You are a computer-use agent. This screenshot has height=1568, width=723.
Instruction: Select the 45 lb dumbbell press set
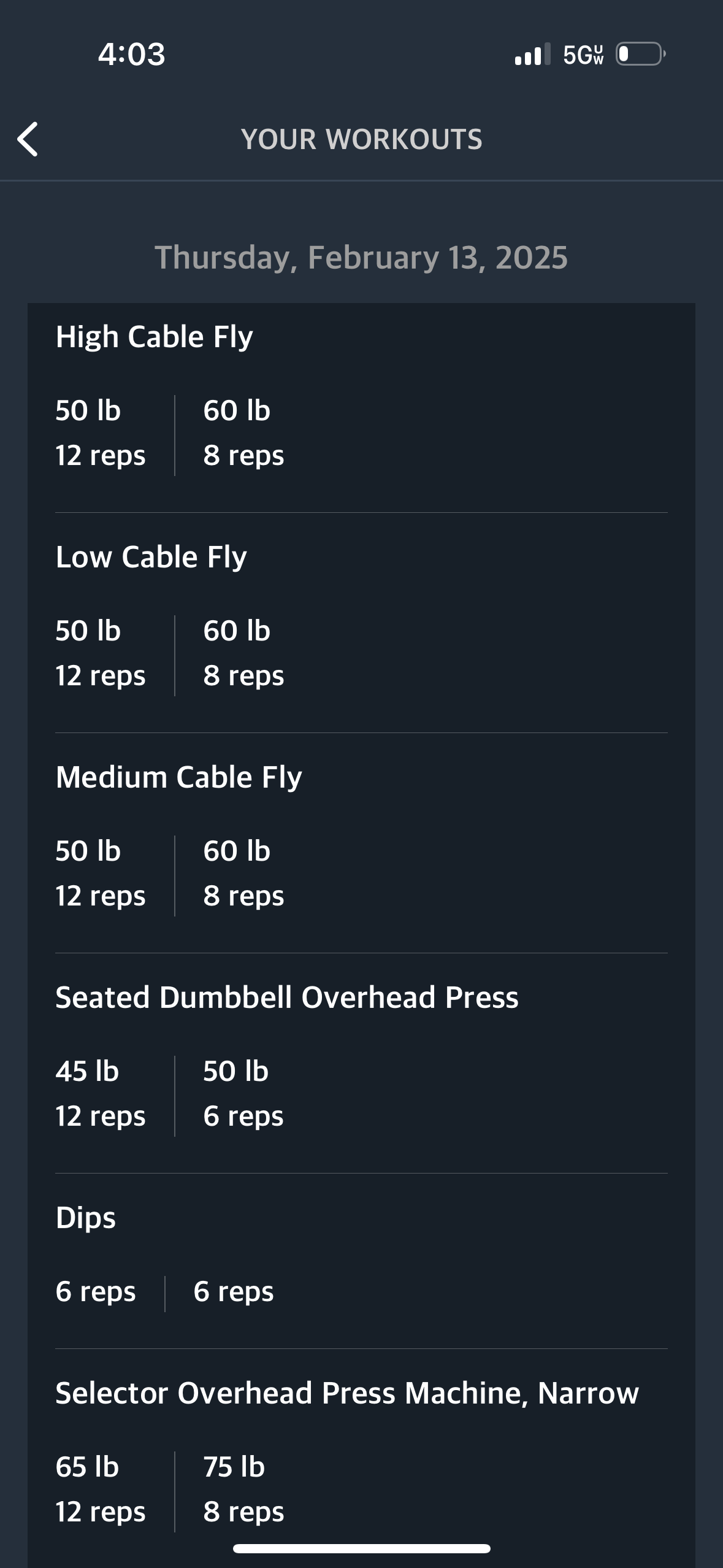click(101, 1094)
